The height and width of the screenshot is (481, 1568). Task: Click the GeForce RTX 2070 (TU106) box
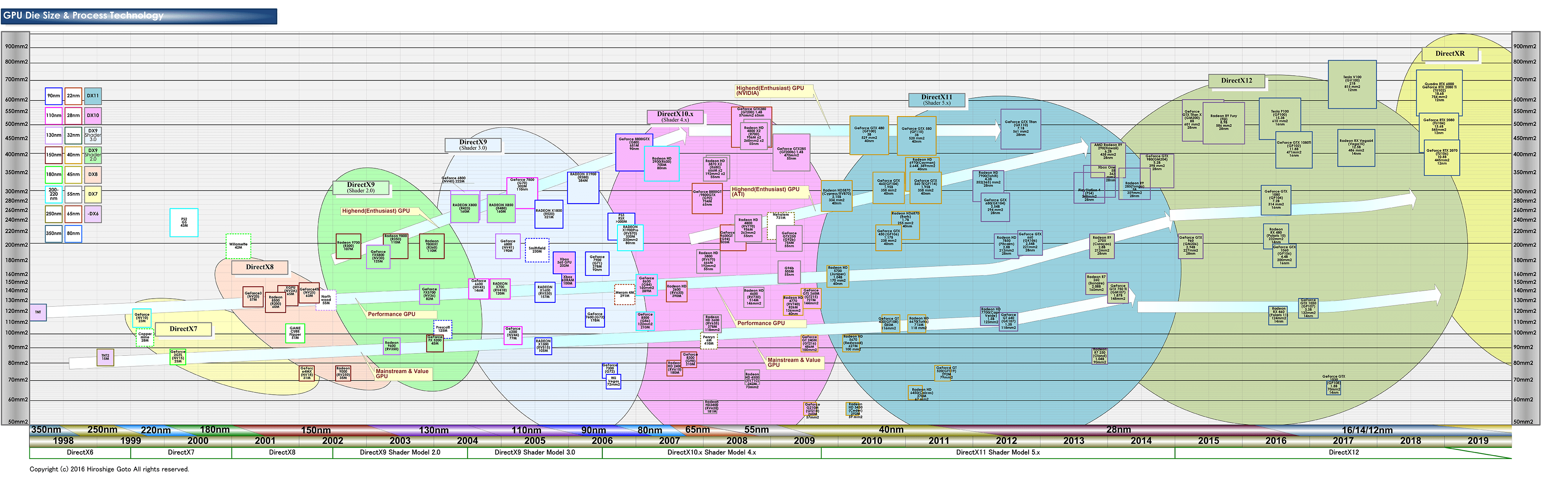tap(1442, 158)
